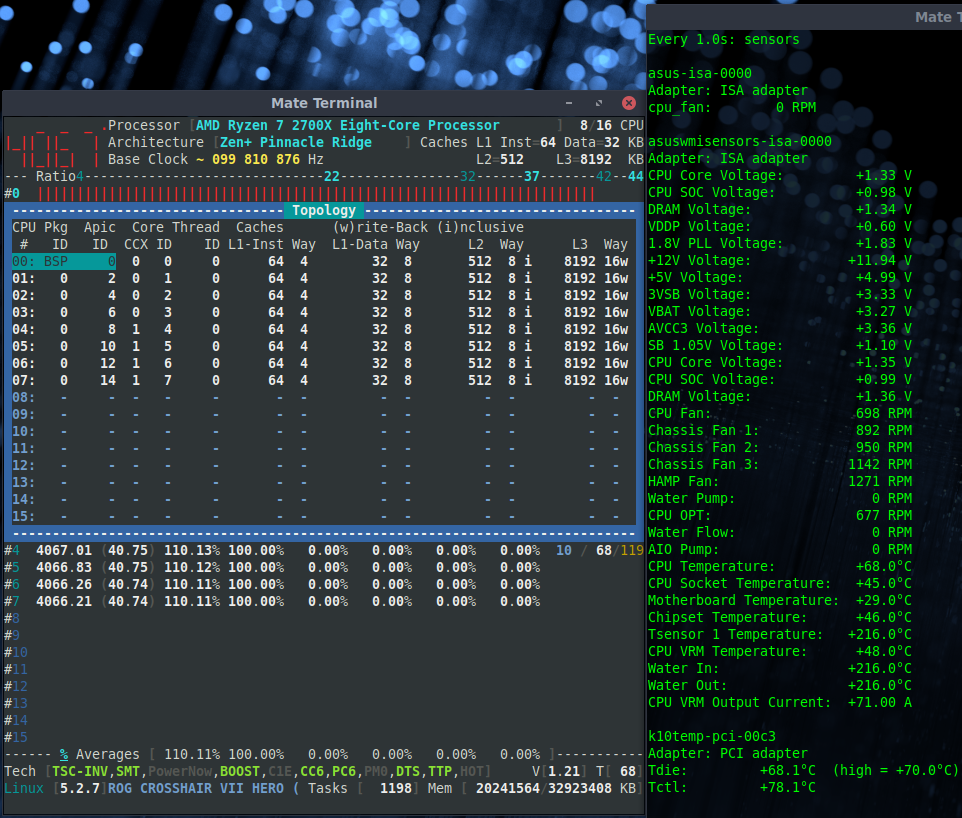This screenshot has height=818, width=962.
Task: Click CPU Fan 698 RPM in sensors window
Action: pyautogui.click(x=780, y=414)
